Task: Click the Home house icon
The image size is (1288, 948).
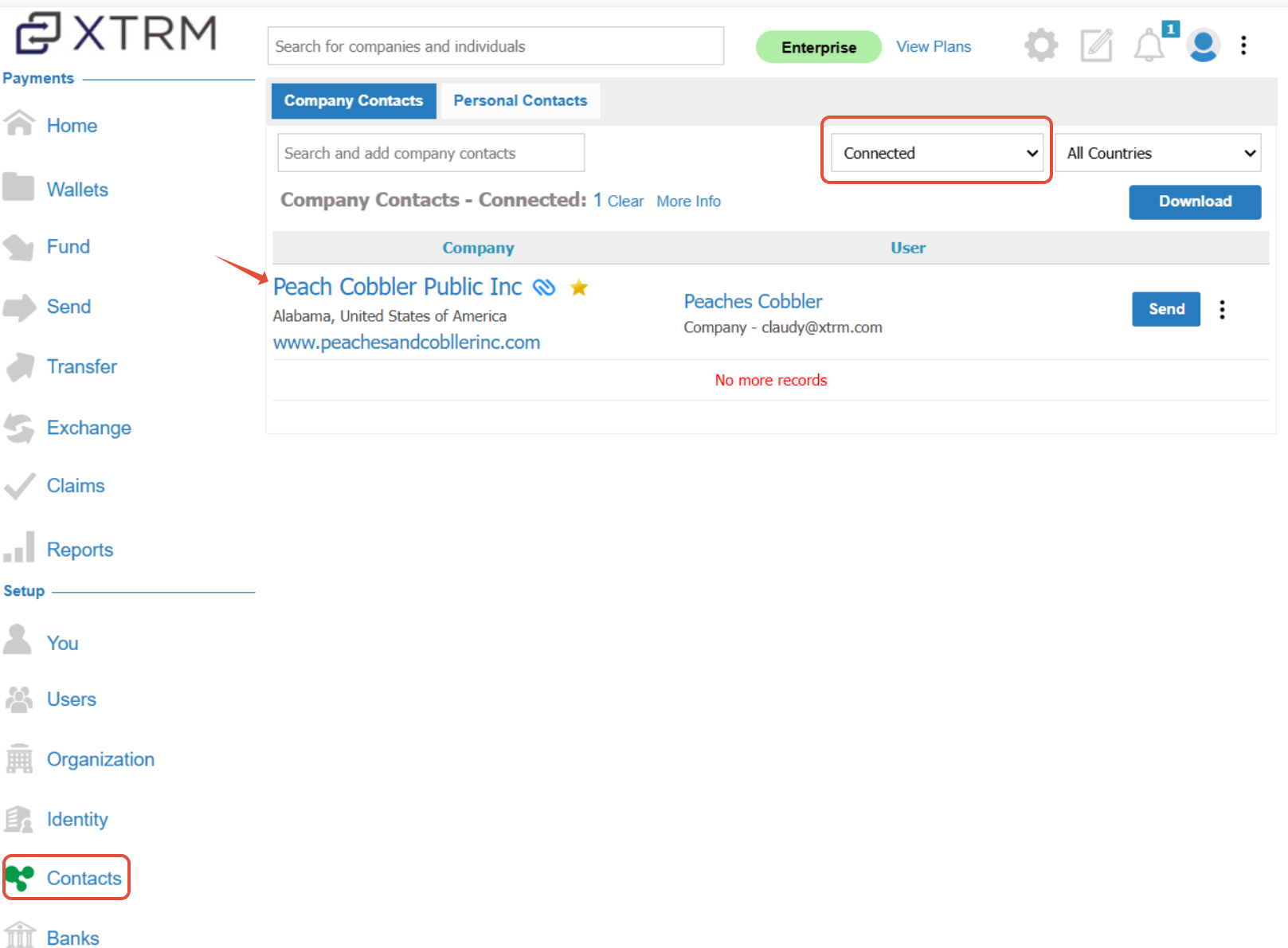Action: click(19, 123)
